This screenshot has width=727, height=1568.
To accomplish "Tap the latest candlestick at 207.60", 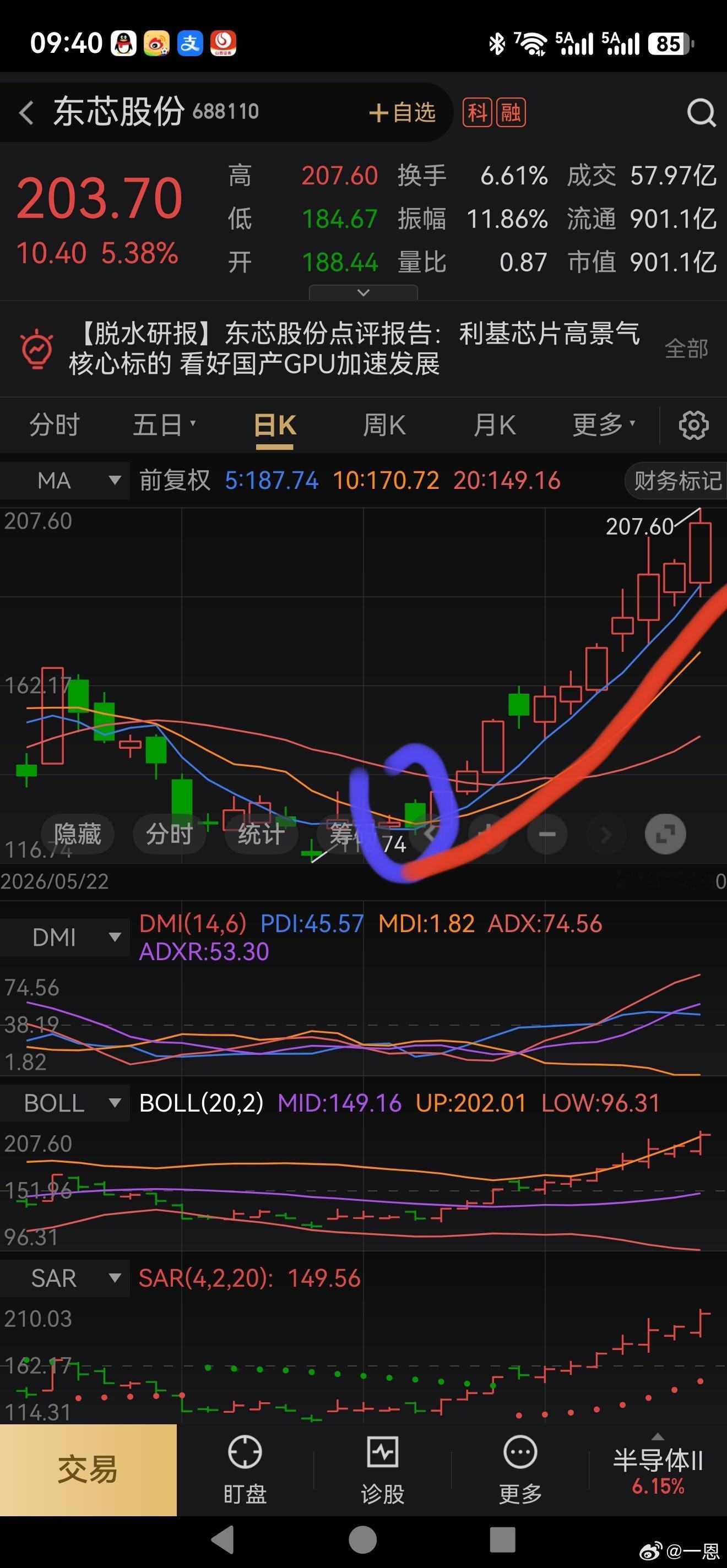I will click(700, 553).
